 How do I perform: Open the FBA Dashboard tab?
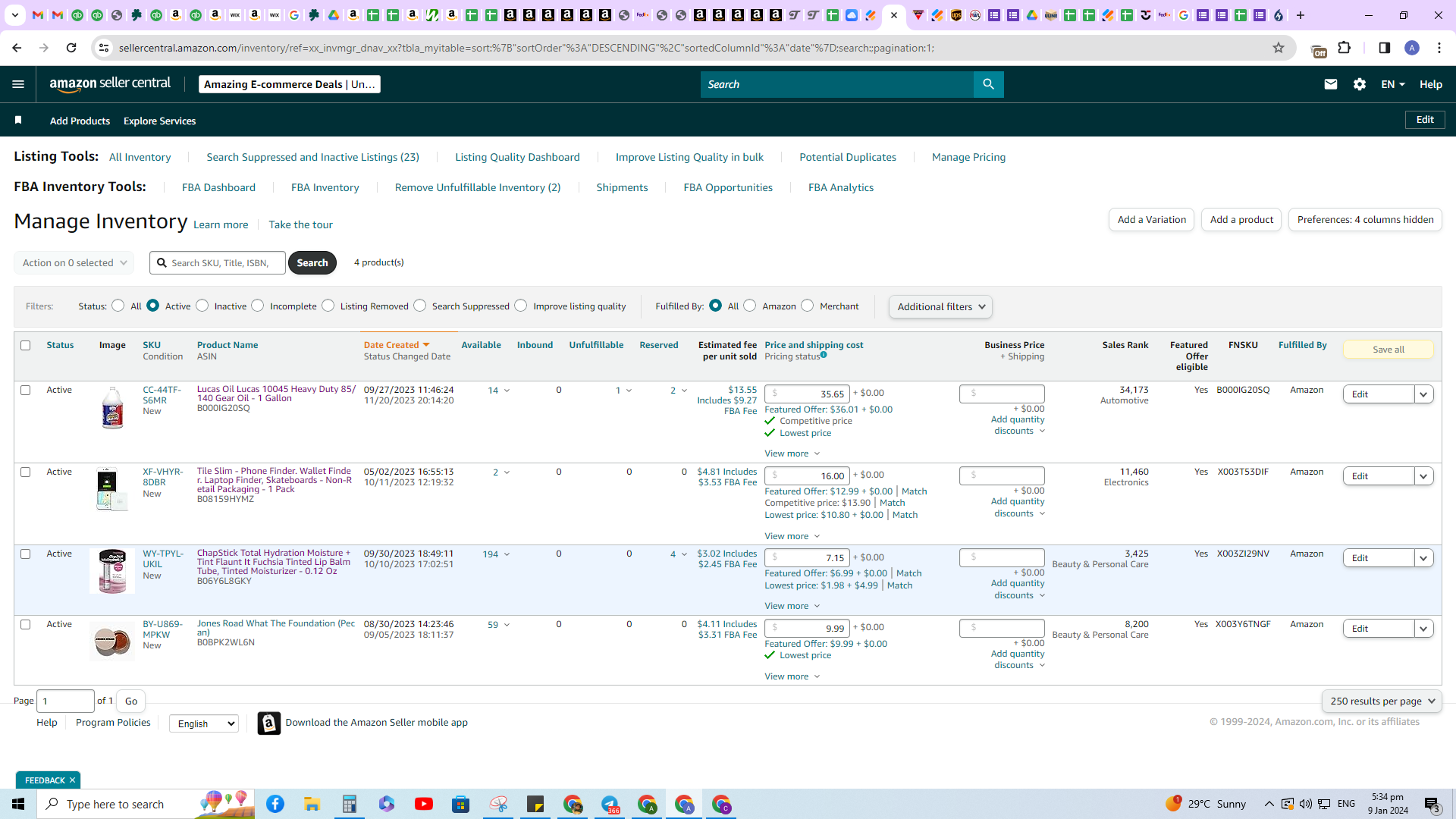(218, 187)
